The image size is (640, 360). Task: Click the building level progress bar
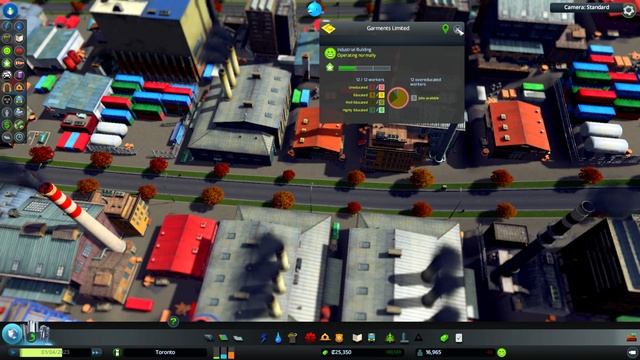click(x=364, y=68)
